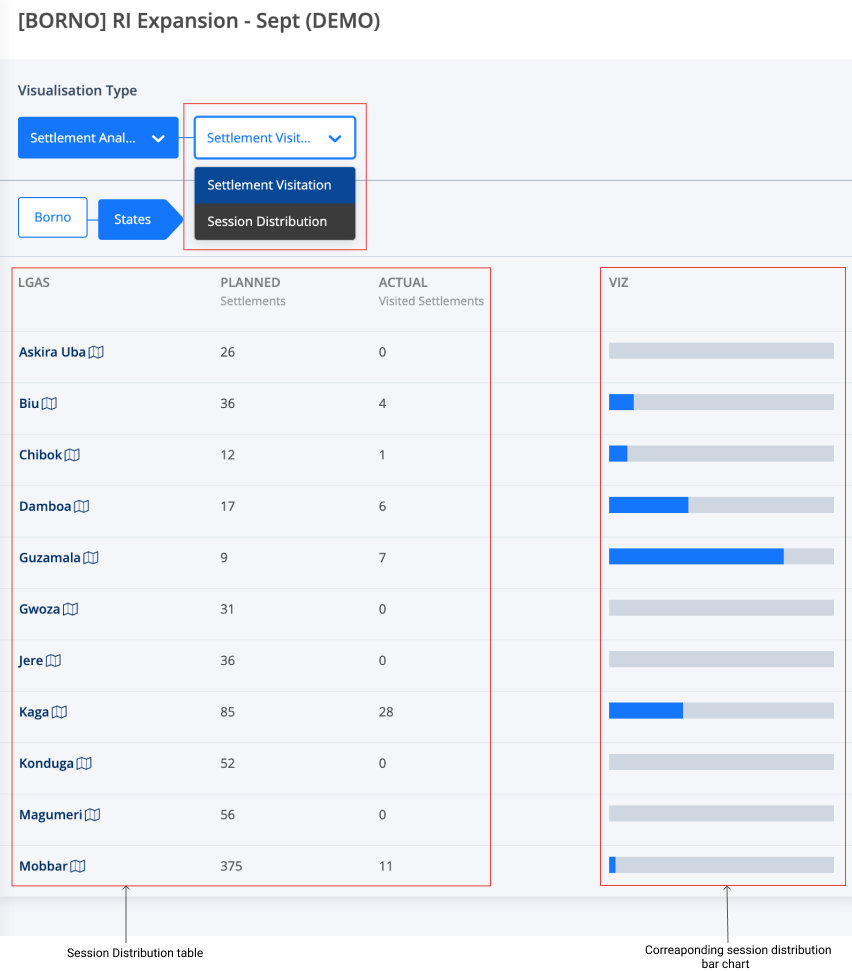Open the Mobbar LGA link
This screenshot has width=852, height=971.
(x=43, y=866)
